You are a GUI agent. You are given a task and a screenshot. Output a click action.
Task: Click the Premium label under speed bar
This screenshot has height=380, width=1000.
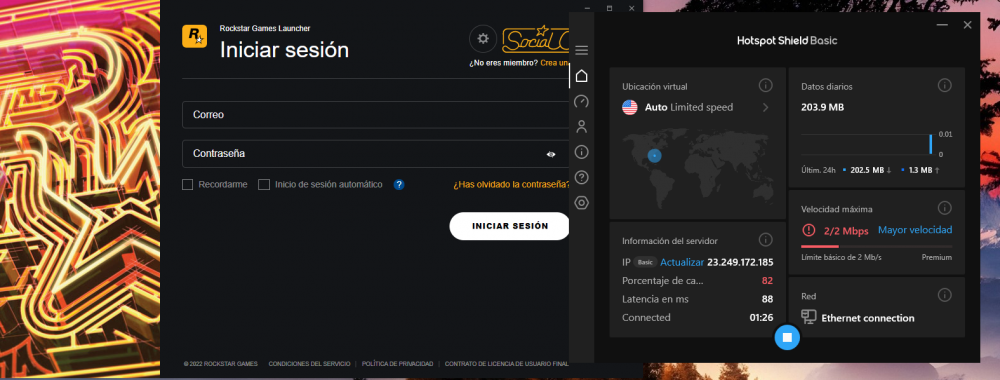pyautogui.click(x=936, y=258)
